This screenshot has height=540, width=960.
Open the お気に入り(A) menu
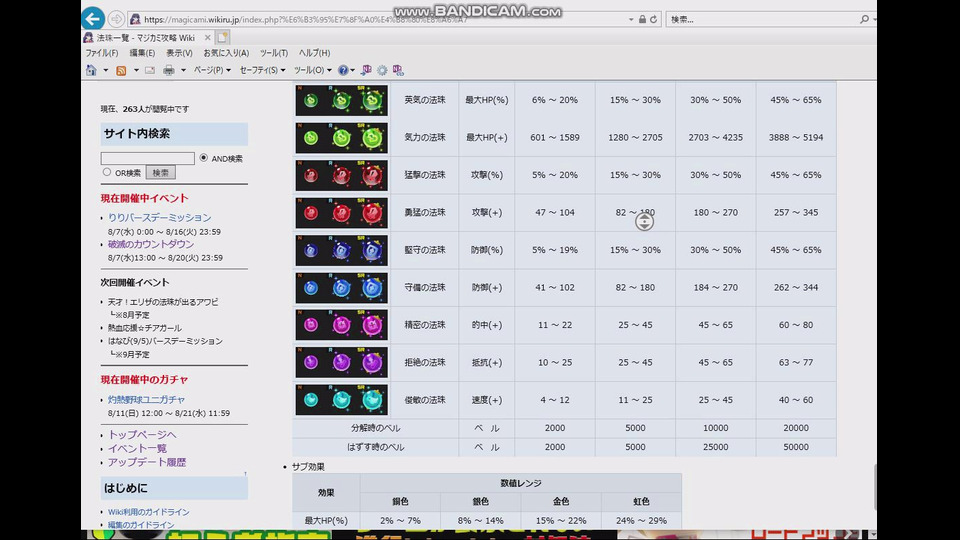tap(227, 53)
